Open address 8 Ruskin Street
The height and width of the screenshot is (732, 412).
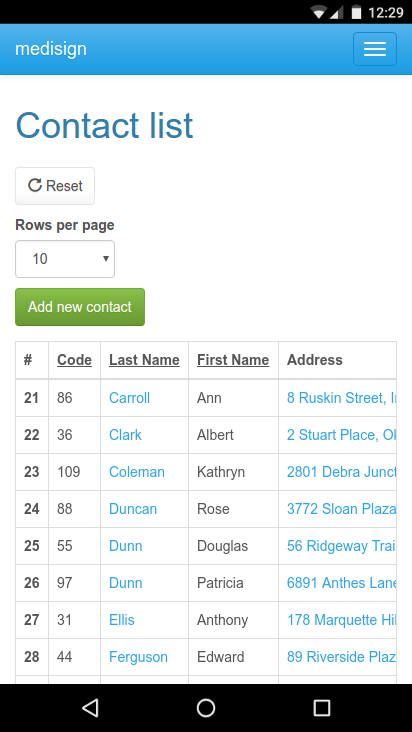(342, 398)
